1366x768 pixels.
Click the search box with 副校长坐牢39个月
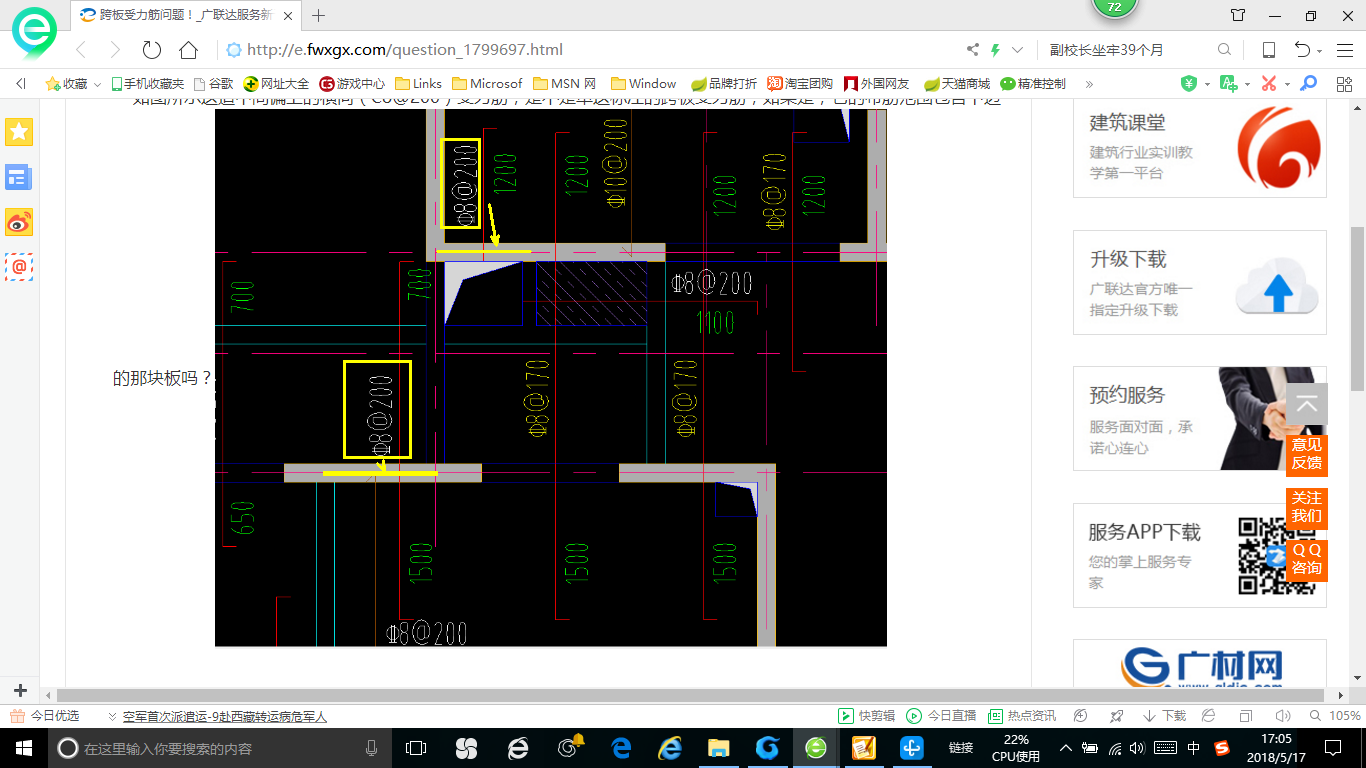[x=1128, y=50]
